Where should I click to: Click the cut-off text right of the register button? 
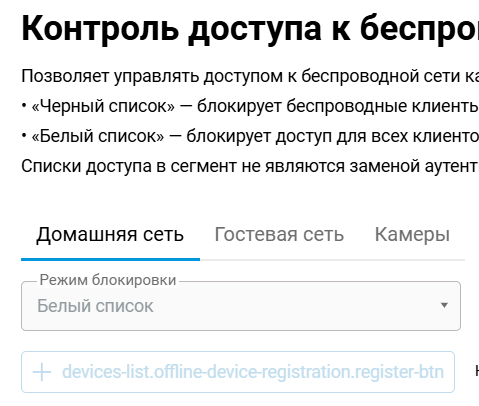tap(477, 371)
